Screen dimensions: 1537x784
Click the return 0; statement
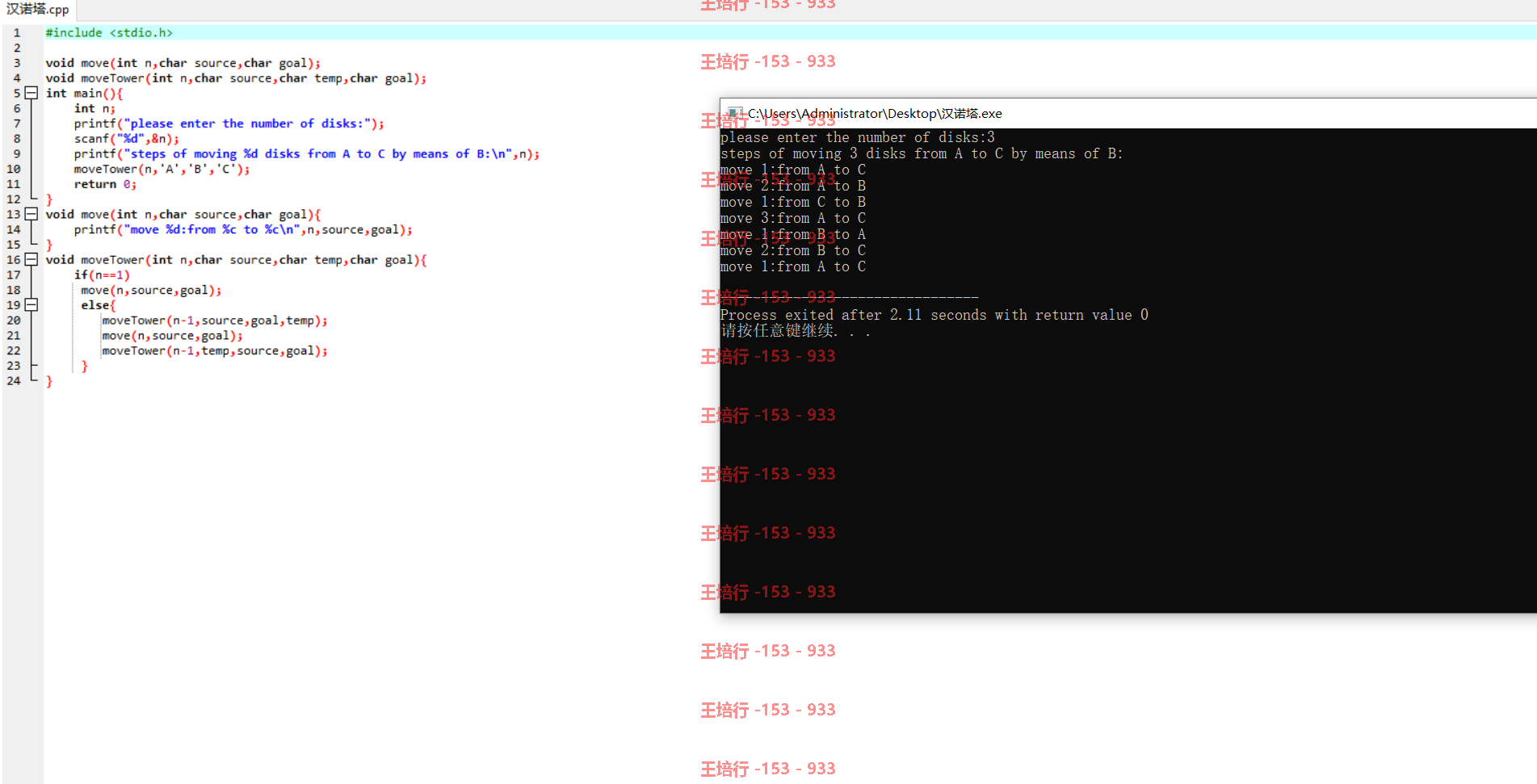click(x=105, y=184)
